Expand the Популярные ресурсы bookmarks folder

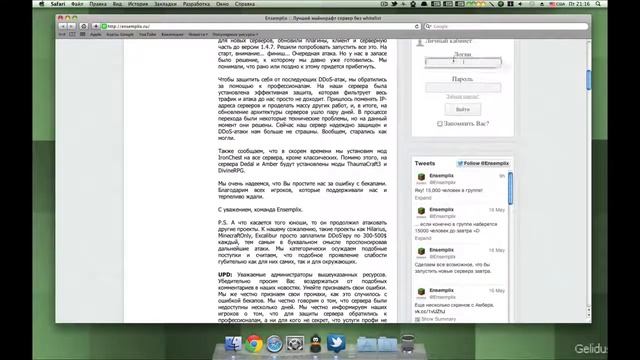pos(236,35)
